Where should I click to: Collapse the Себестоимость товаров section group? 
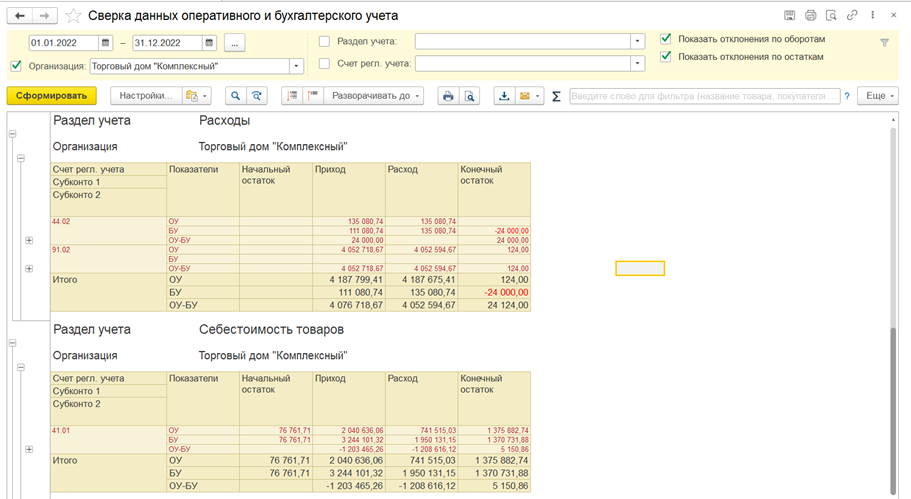pyautogui.click(x=12, y=343)
